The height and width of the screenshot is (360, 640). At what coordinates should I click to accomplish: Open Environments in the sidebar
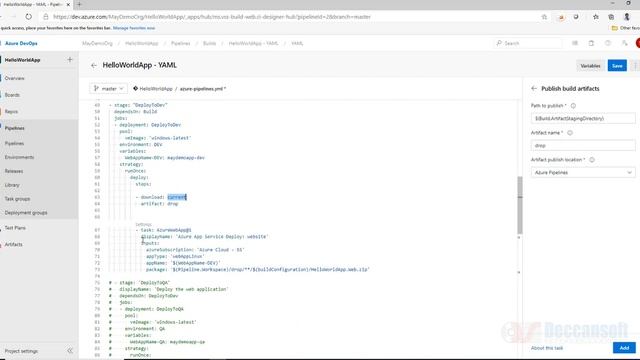(19, 157)
